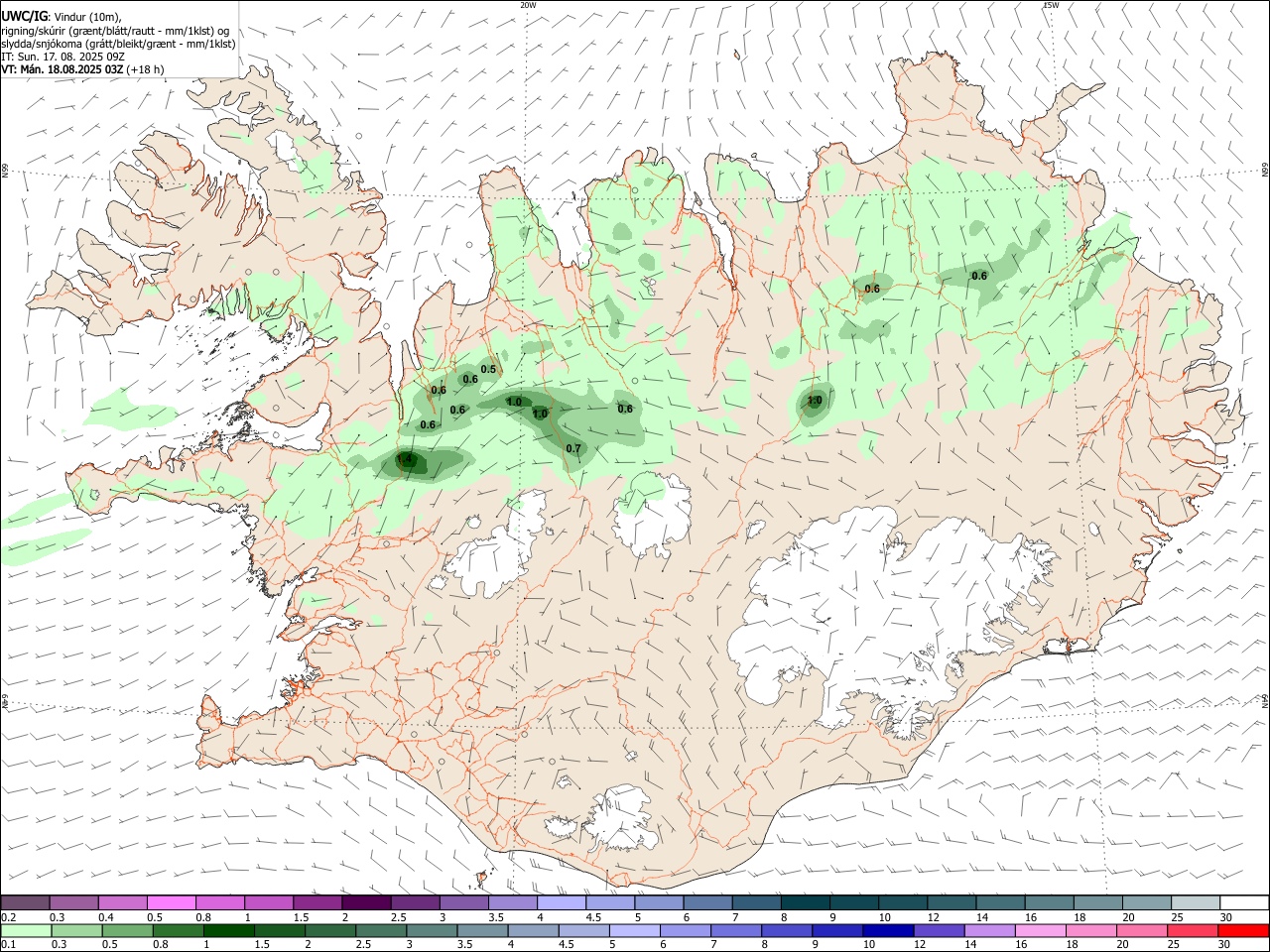Click the lower blue swatch starting at 7
Image resolution: width=1270 pixels, height=952 pixels.
tap(735, 930)
